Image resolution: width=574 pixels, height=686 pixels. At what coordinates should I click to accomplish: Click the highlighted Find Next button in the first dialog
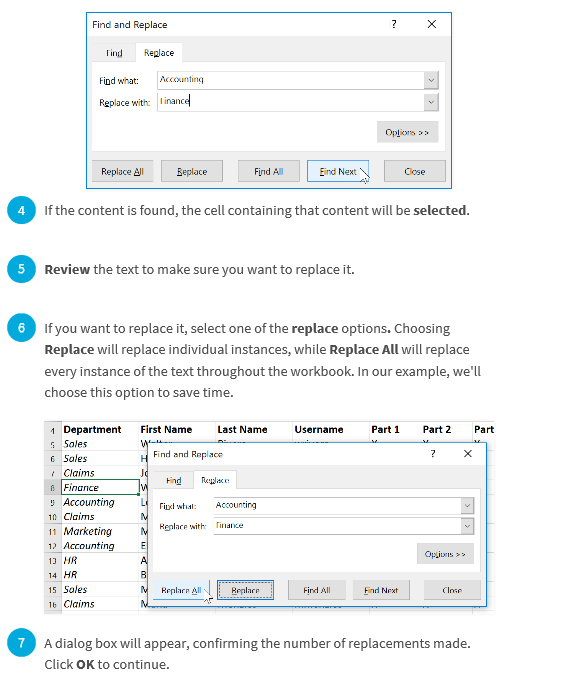(338, 171)
